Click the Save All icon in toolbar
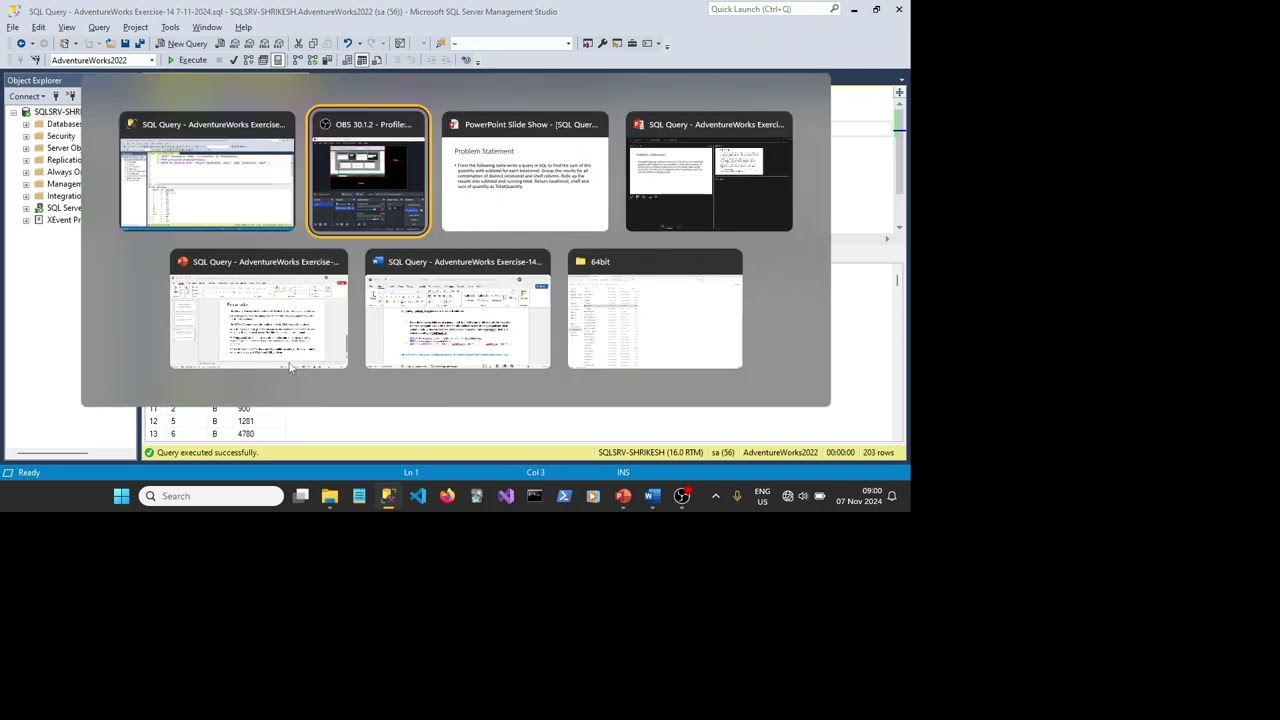The width and height of the screenshot is (1280, 720). tap(139, 44)
